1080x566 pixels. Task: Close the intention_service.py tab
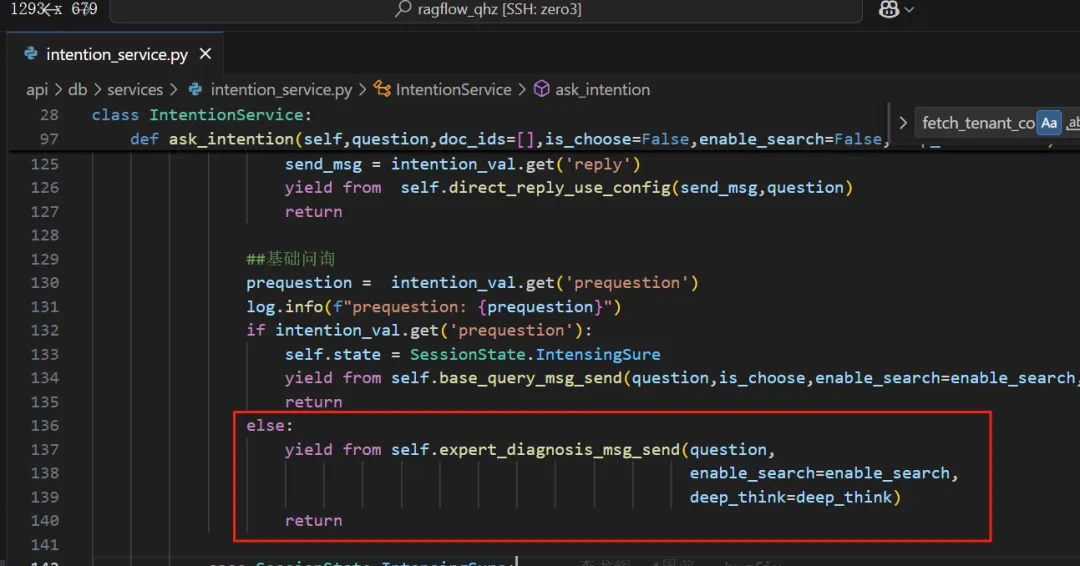point(205,54)
